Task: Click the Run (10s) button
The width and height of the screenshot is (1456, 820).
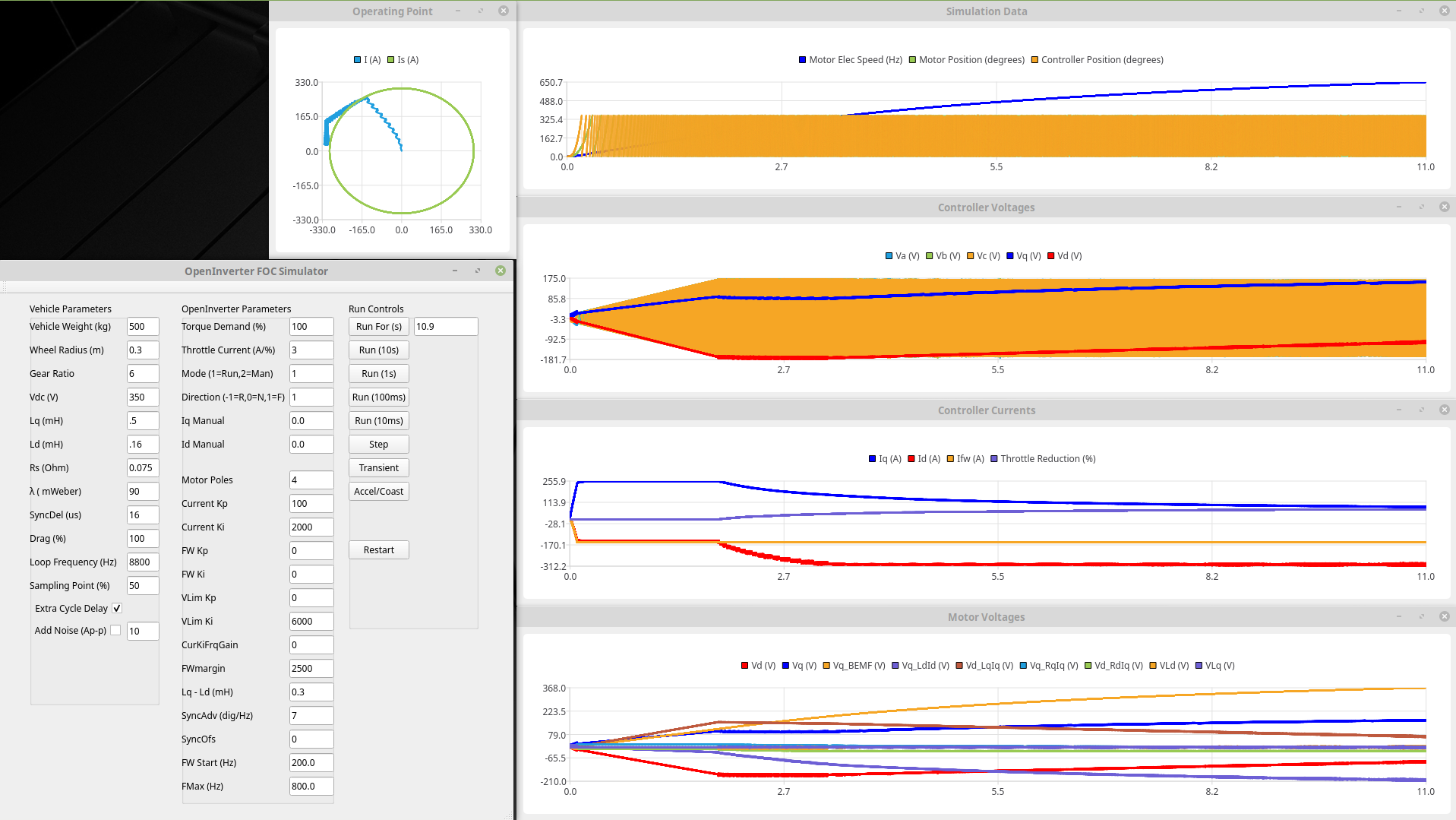Action: coord(378,350)
